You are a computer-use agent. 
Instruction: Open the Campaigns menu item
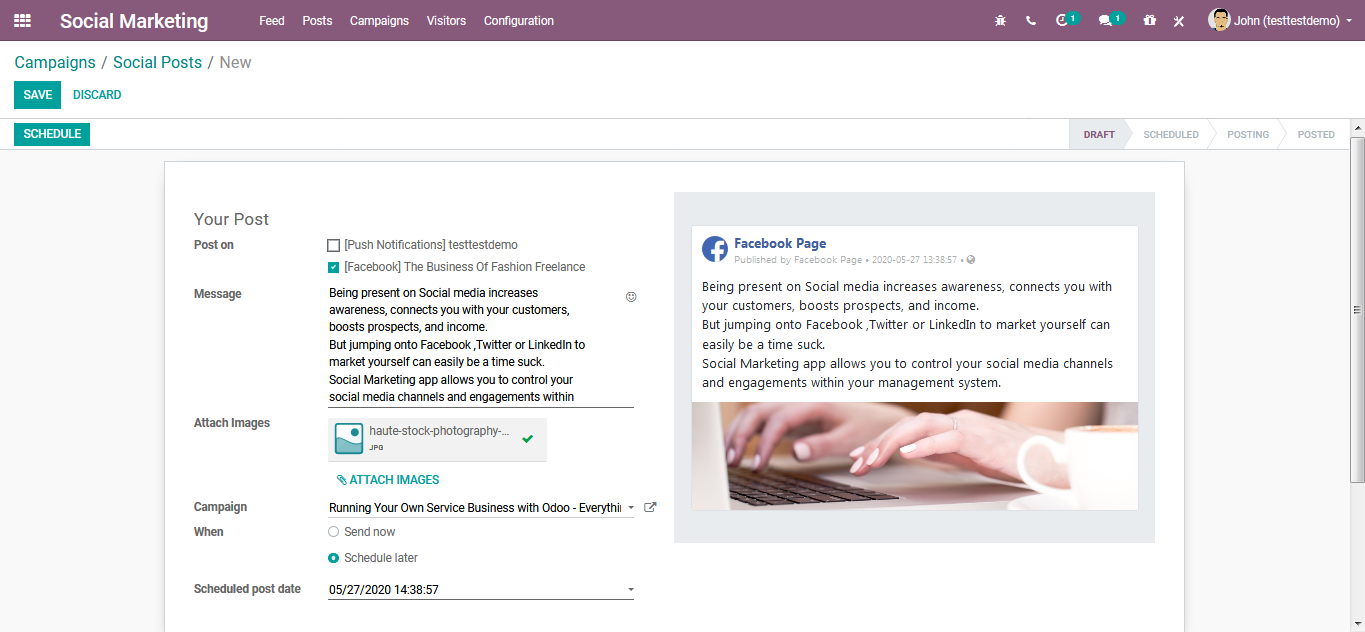coord(379,20)
